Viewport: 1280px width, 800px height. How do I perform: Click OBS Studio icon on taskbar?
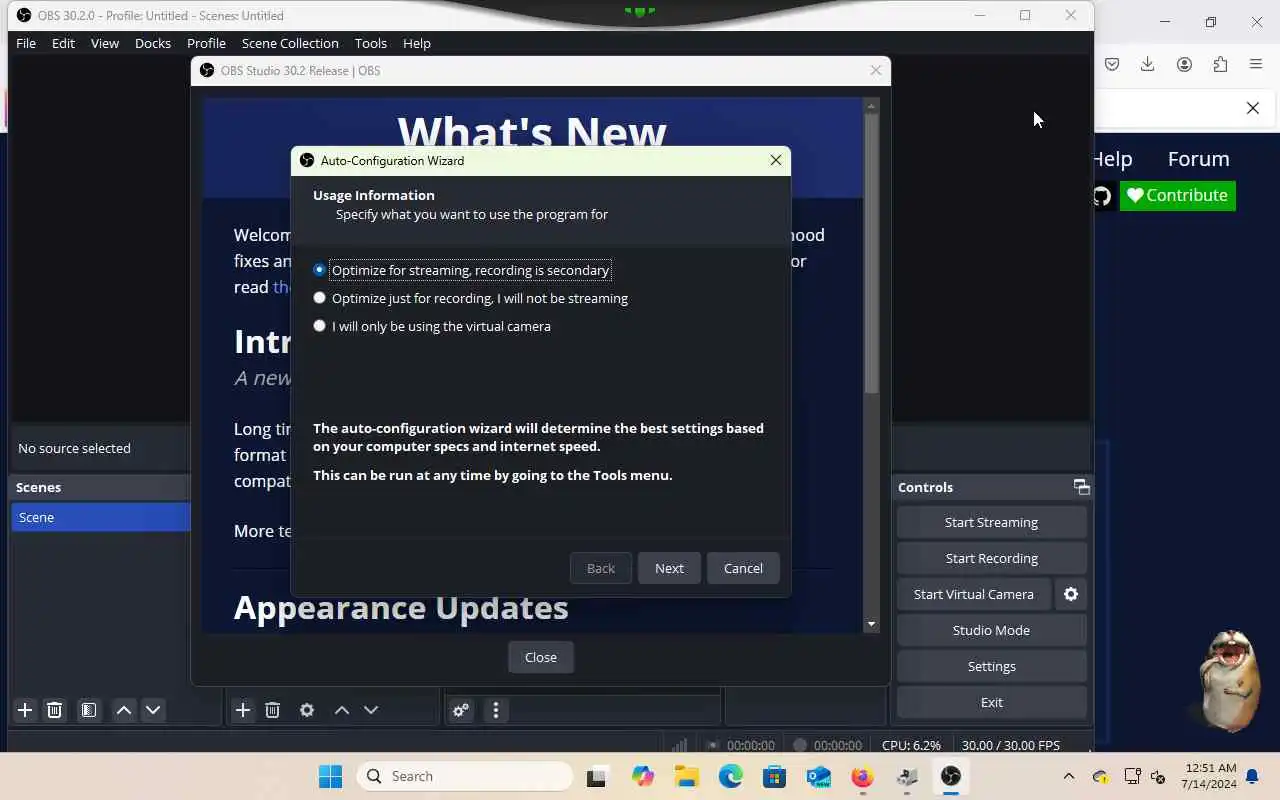point(951,776)
